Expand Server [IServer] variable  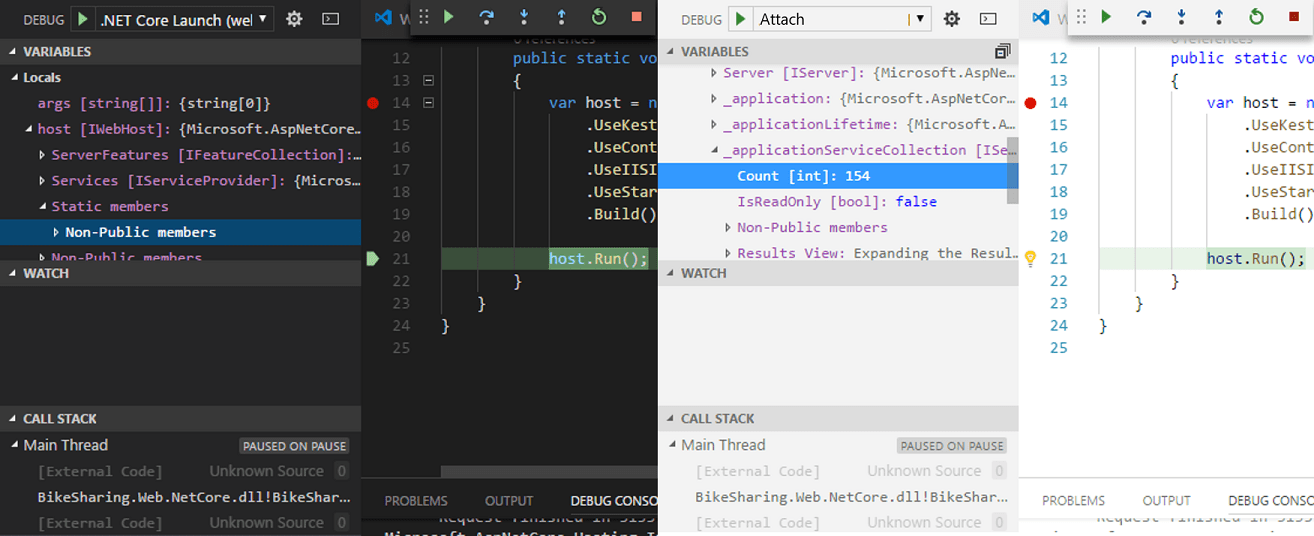[x=714, y=73]
